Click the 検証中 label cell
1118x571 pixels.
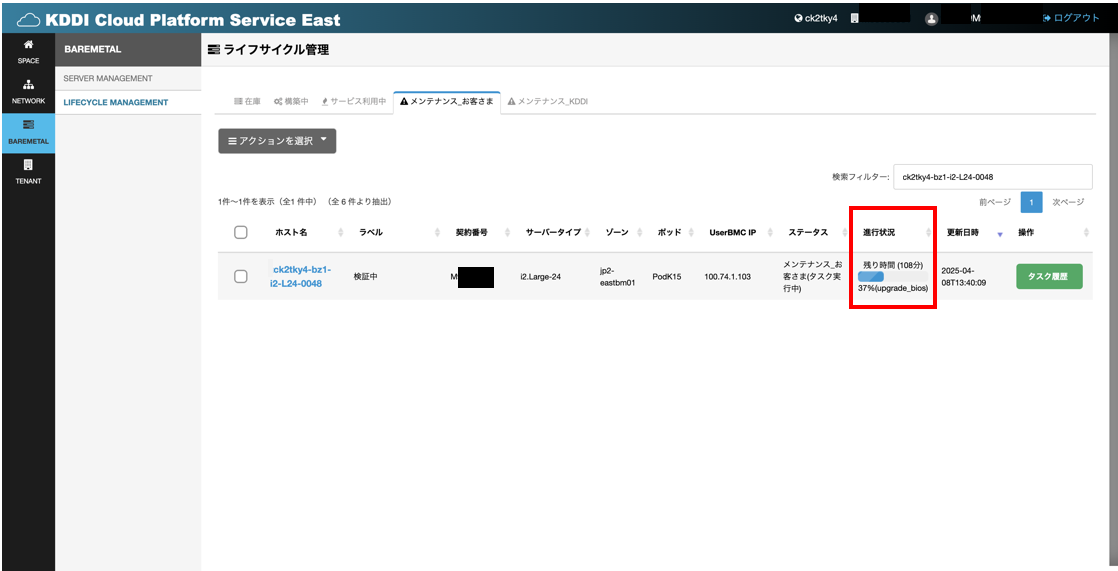(365, 277)
